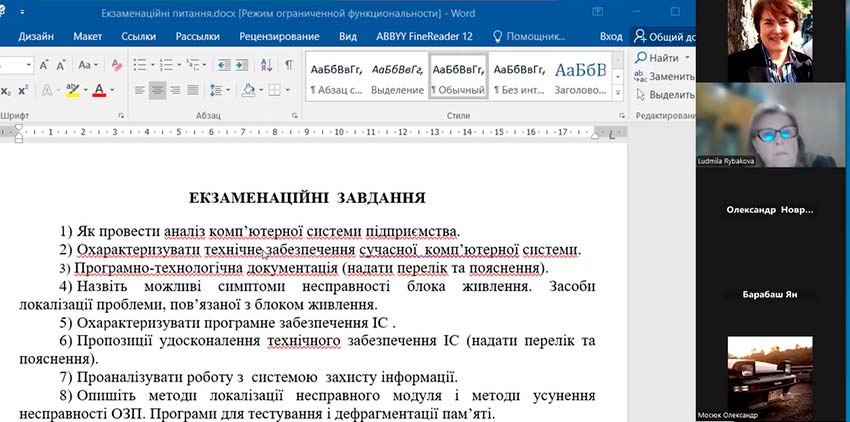Switch to the Рассылки tab
The image size is (850, 422).
pyautogui.click(x=197, y=36)
